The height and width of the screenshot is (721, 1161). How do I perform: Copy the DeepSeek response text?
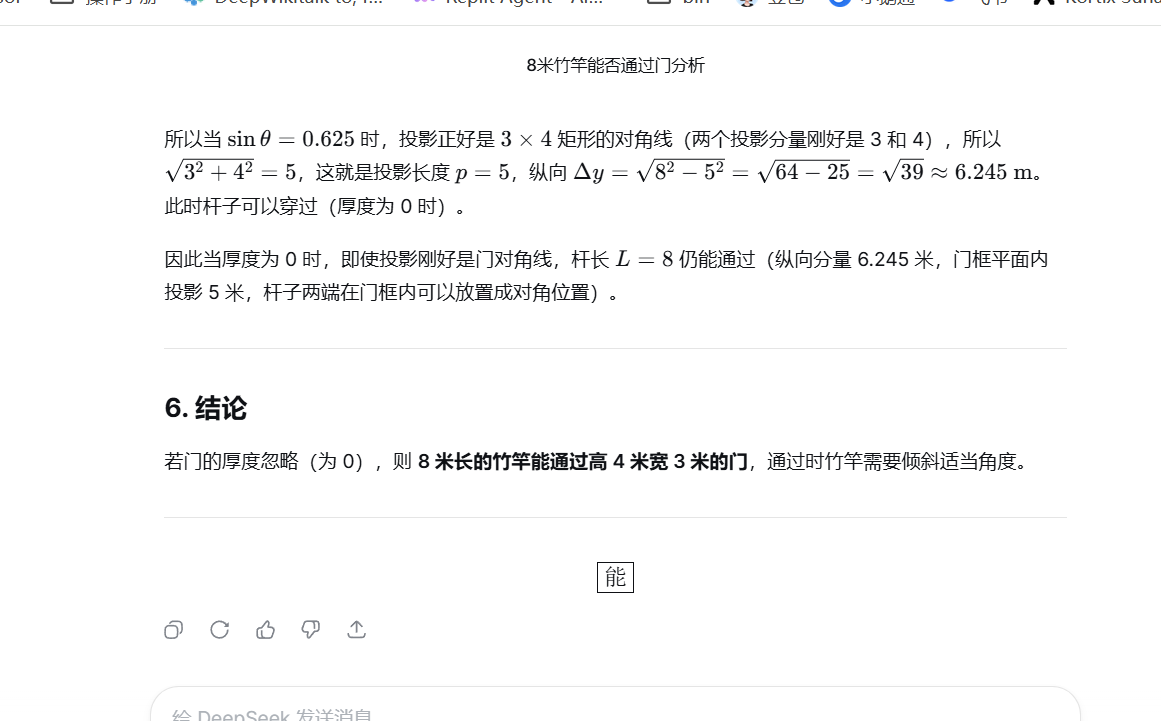(x=173, y=630)
